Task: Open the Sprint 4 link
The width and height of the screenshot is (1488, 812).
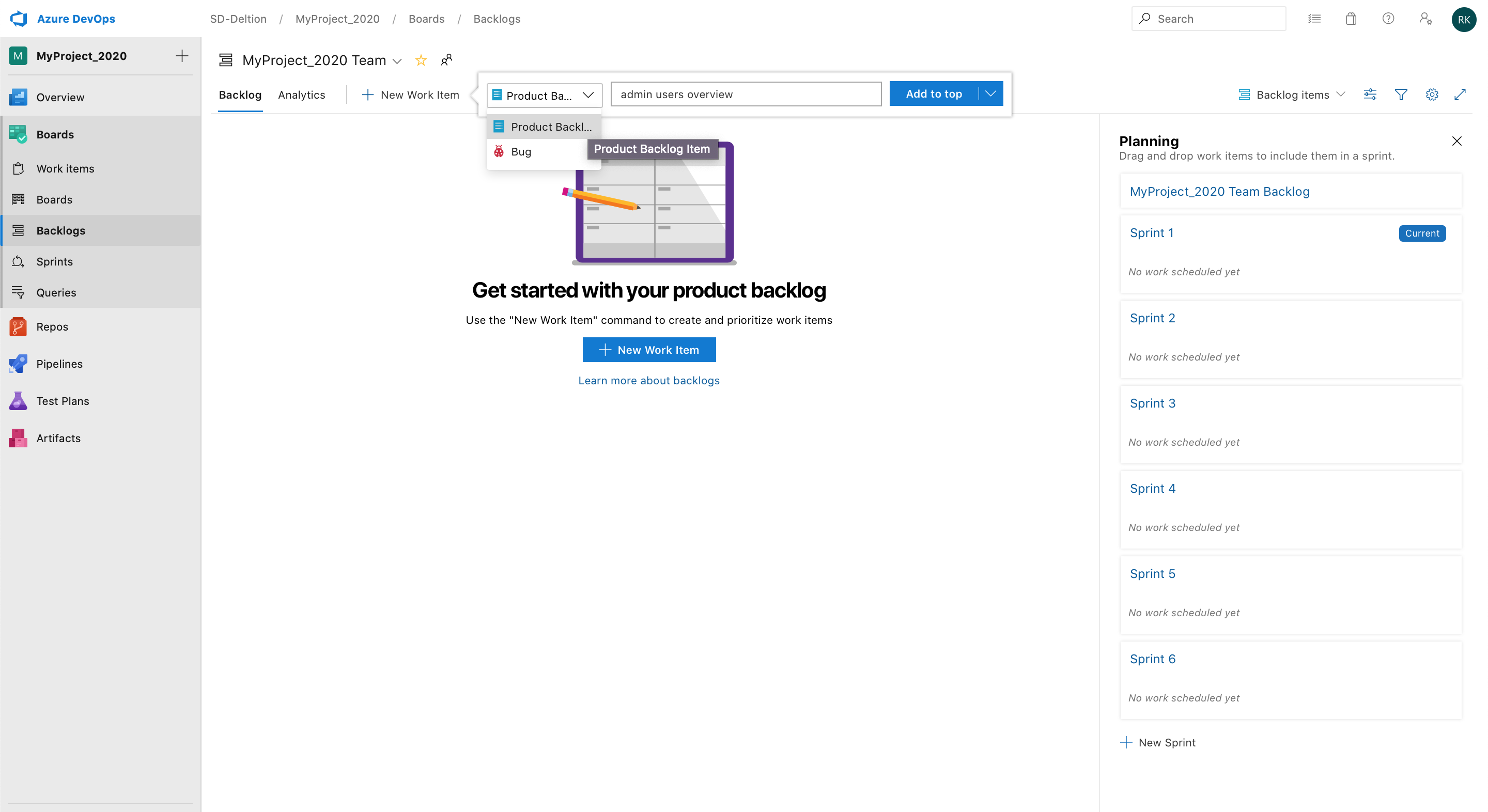Action: coord(1152,488)
